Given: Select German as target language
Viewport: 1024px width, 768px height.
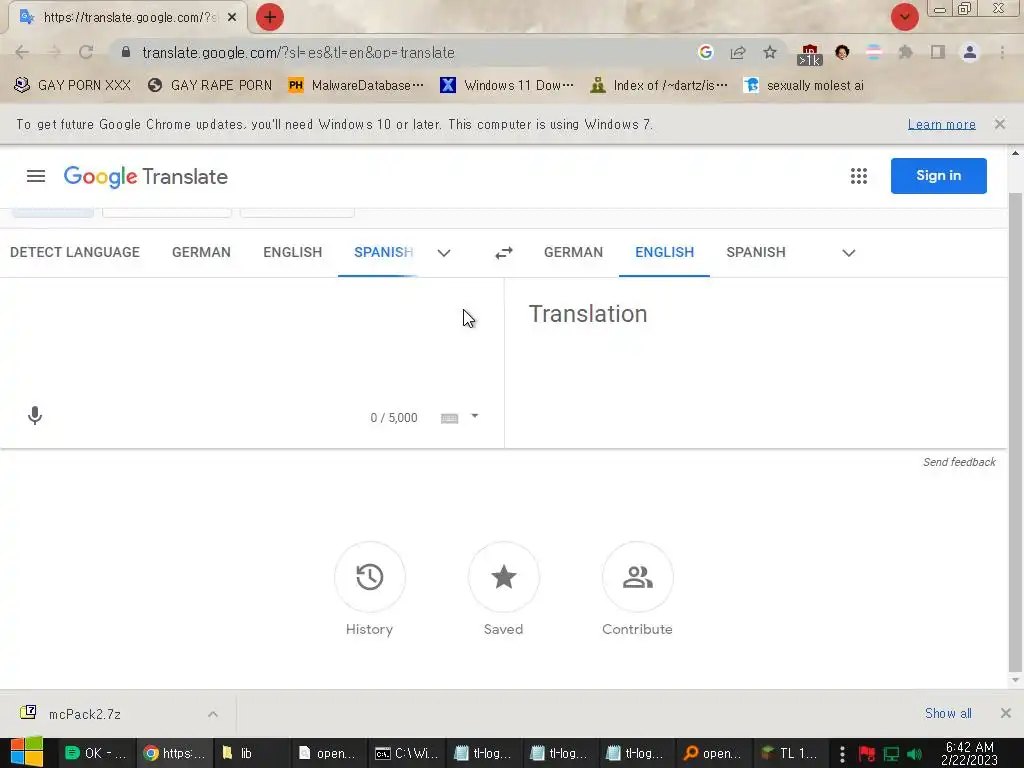Looking at the screenshot, I should [x=573, y=252].
